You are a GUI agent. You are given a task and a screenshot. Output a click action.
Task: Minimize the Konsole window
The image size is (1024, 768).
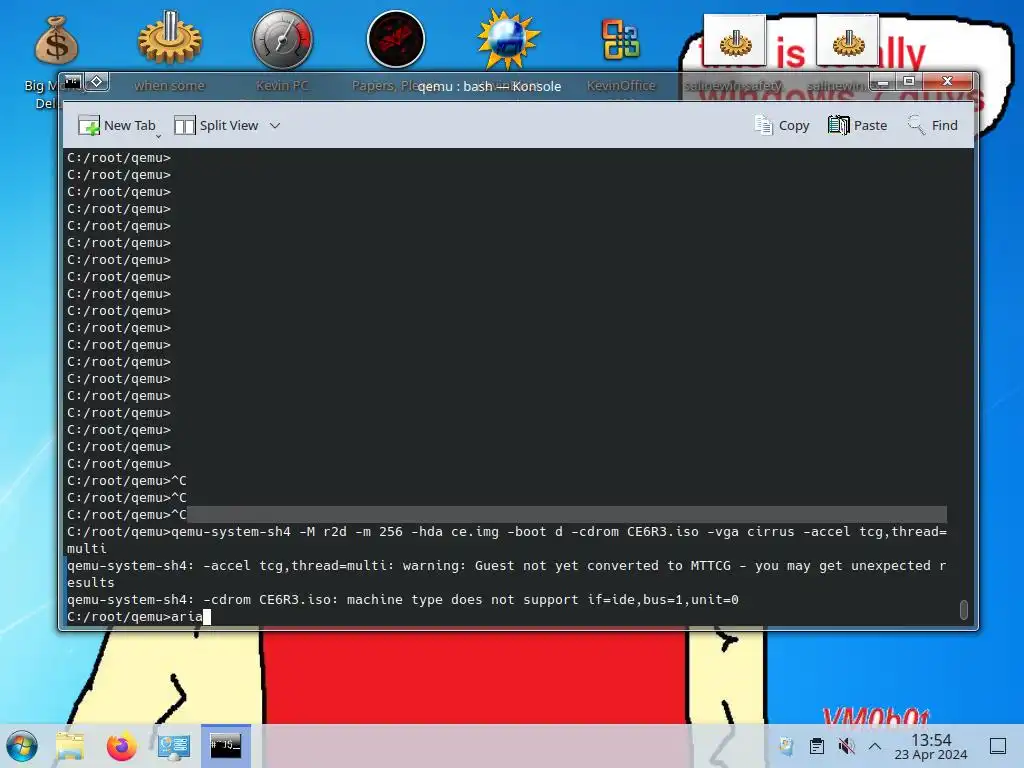(x=883, y=82)
